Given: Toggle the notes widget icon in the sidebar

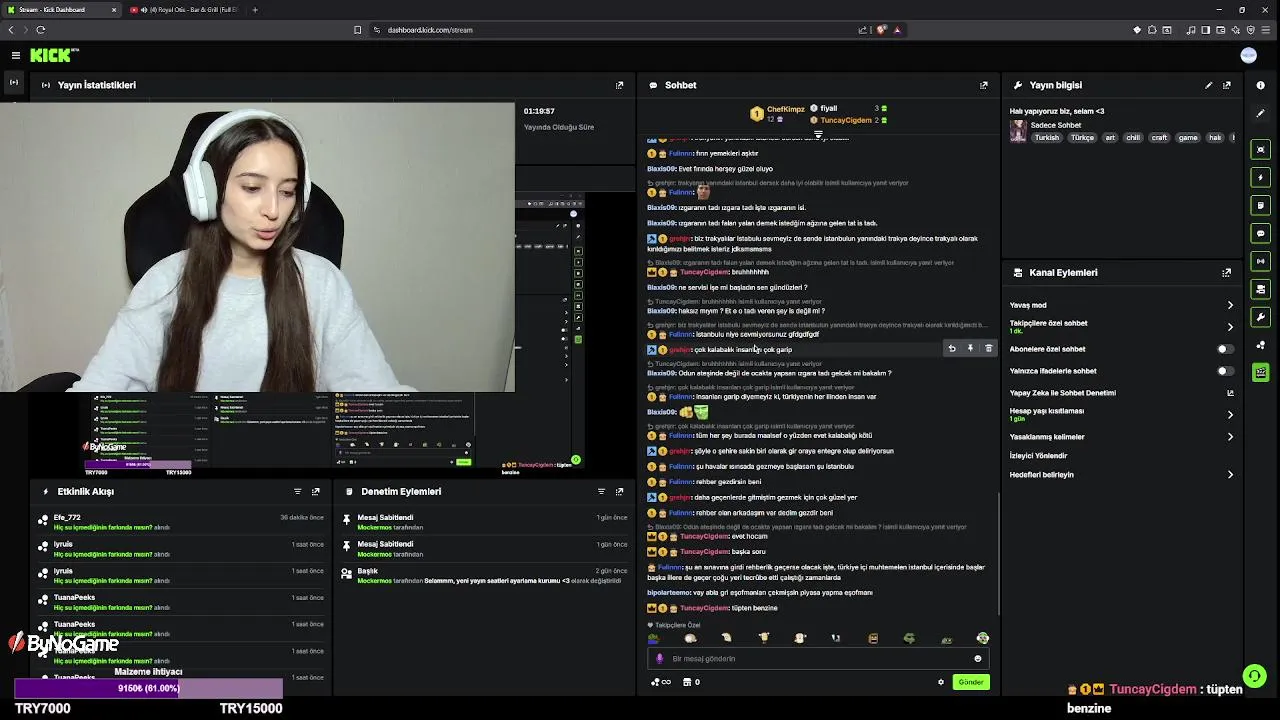Looking at the screenshot, I should click(1261, 205).
